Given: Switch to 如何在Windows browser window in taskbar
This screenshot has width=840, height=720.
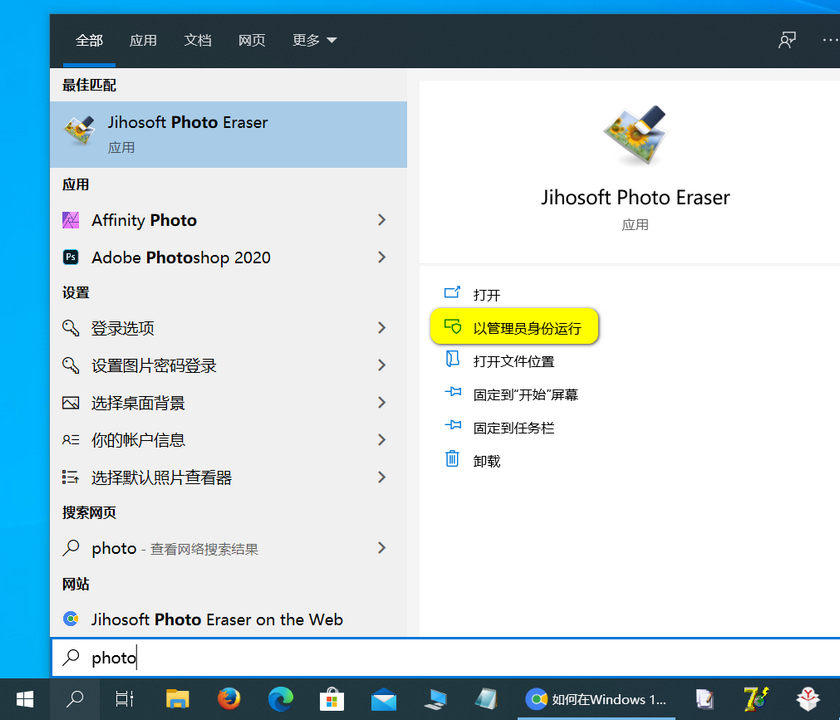Looking at the screenshot, I should (x=597, y=699).
